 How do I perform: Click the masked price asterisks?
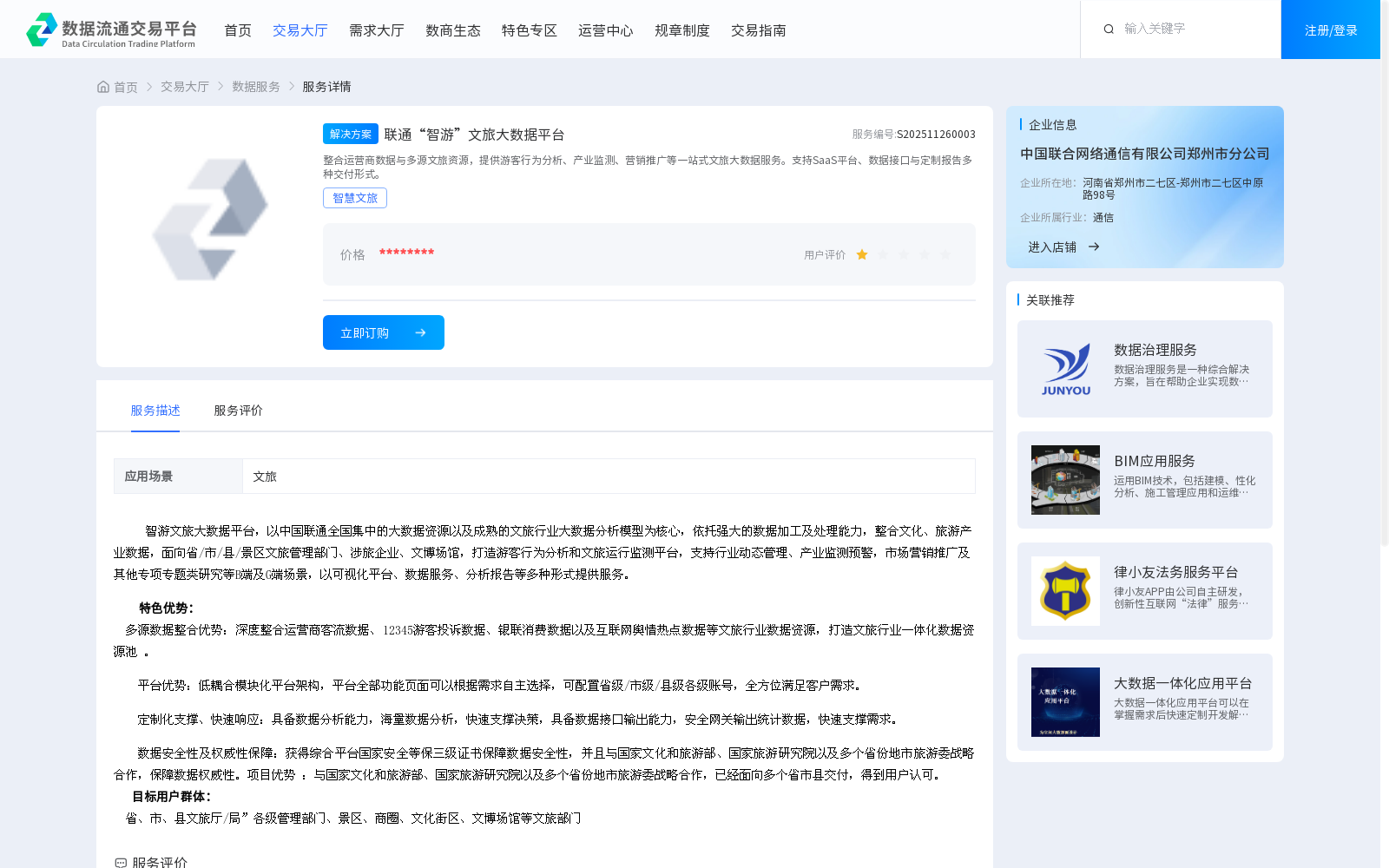pos(406,253)
